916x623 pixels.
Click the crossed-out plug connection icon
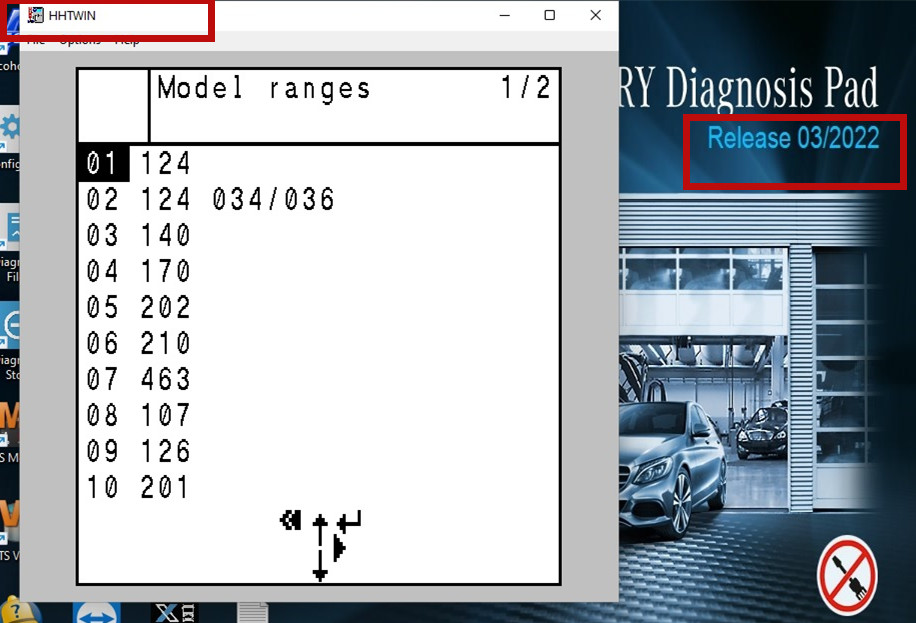(x=847, y=576)
